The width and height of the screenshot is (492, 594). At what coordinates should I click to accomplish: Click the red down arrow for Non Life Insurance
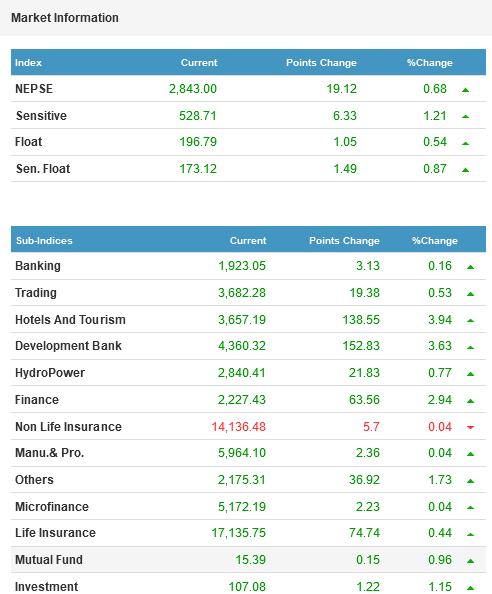(x=470, y=427)
